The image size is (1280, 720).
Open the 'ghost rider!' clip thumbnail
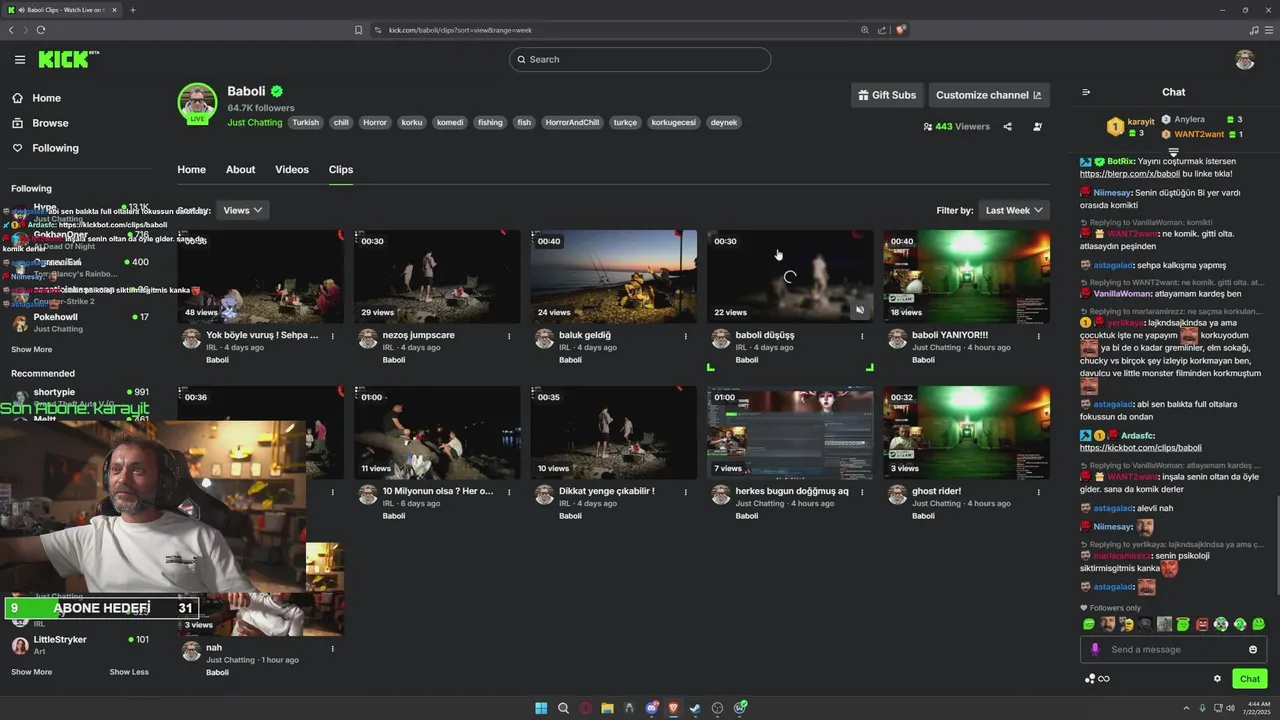(966, 433)
